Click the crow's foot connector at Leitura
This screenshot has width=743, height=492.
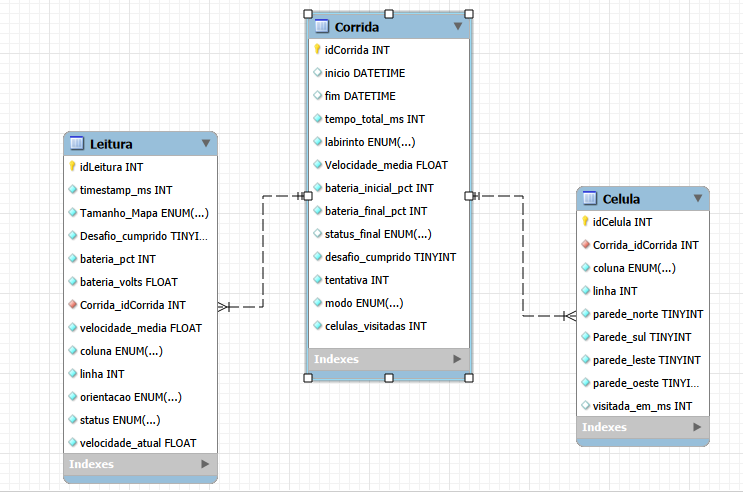(225, 307)
